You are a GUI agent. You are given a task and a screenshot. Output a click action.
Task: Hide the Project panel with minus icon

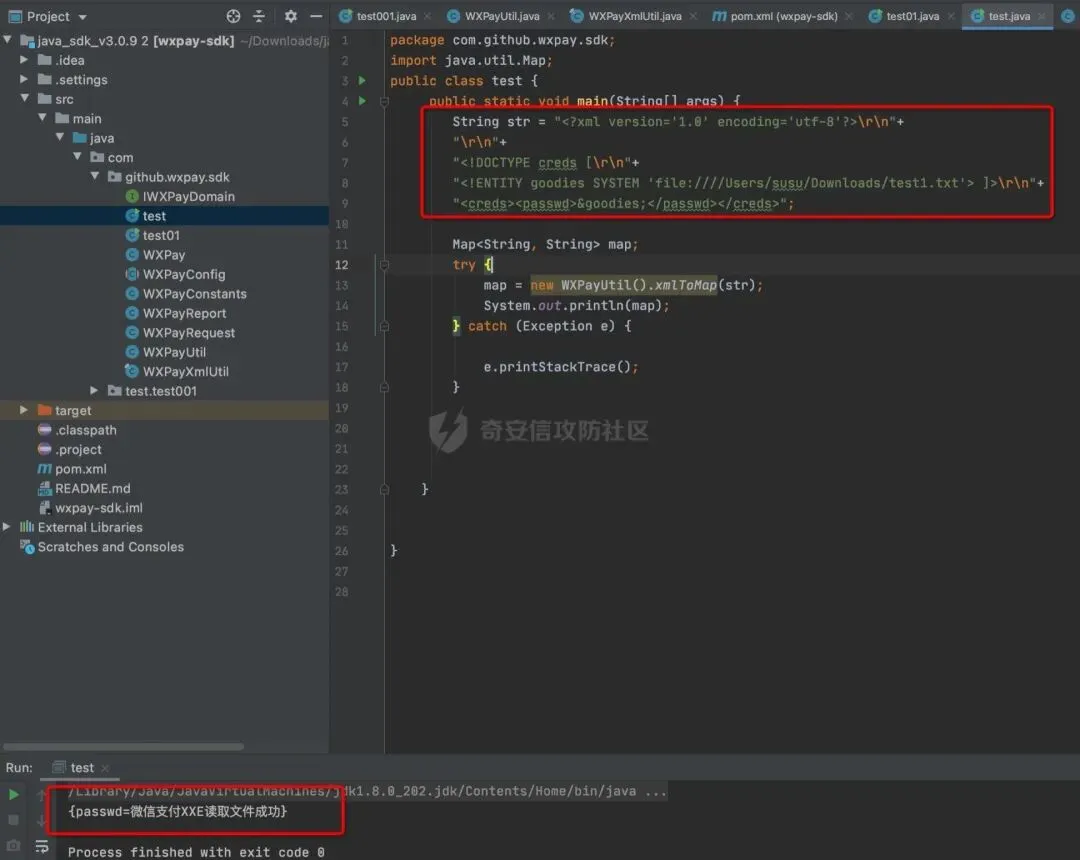coord(316,16)
